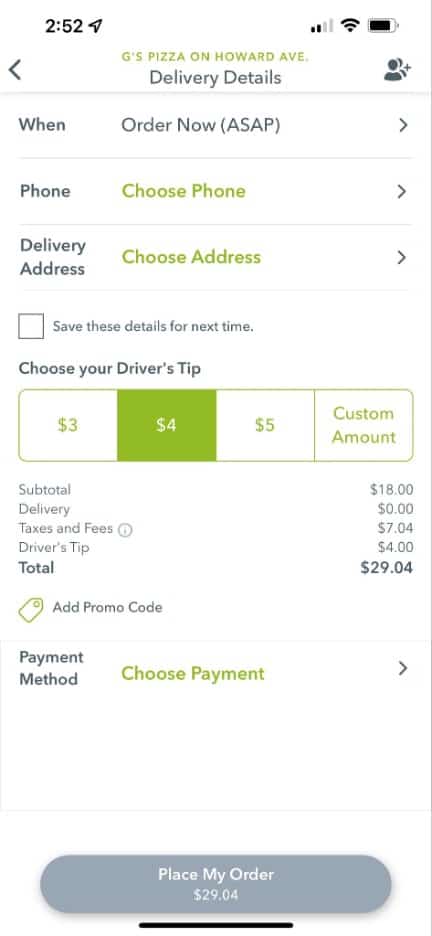
Task: Tap the Taxes and Fees info icon
Action: (125, 529)
